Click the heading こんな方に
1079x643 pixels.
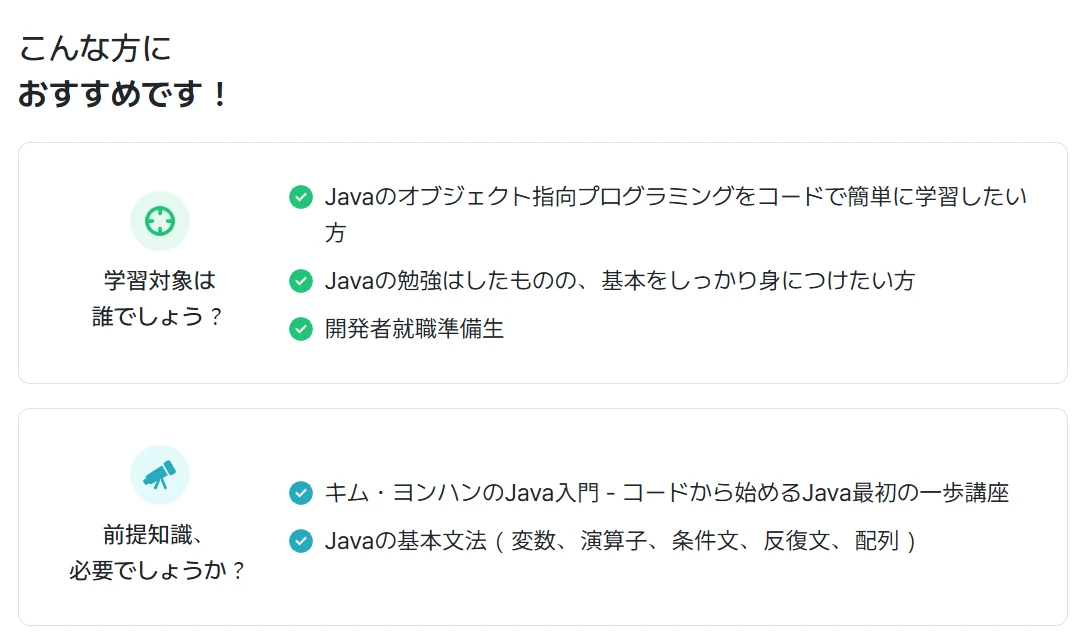(x=94, y=49)
